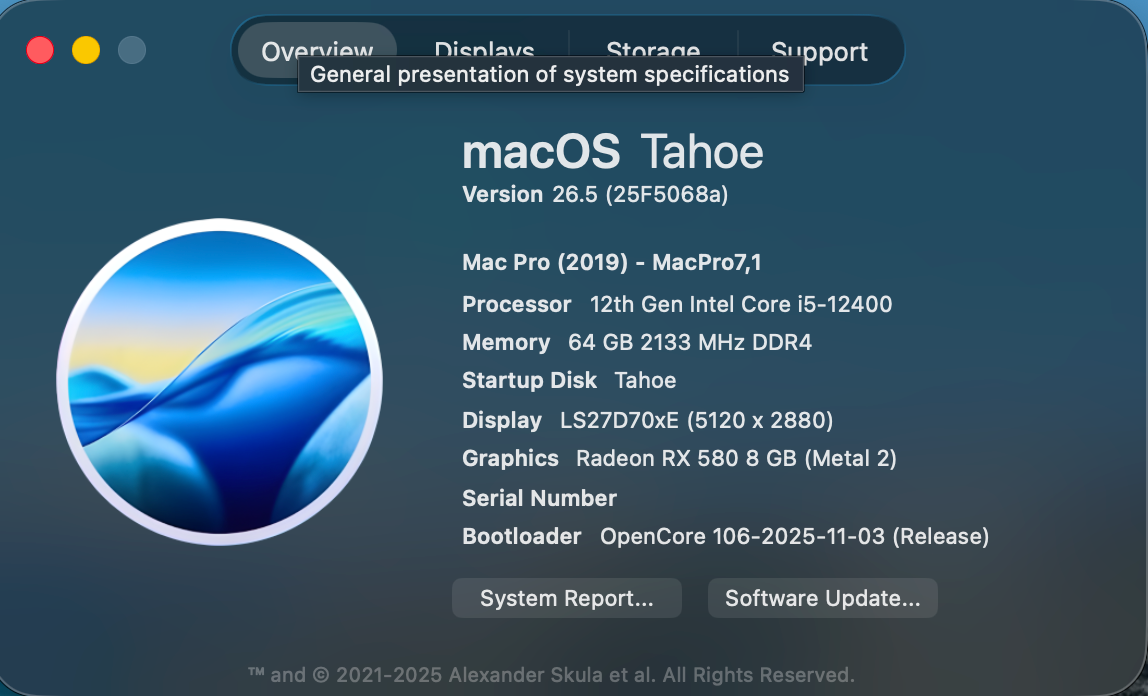Open the Displays tab
The height and width of the screenshot is (696, 1148).
[x=484, y=50]
